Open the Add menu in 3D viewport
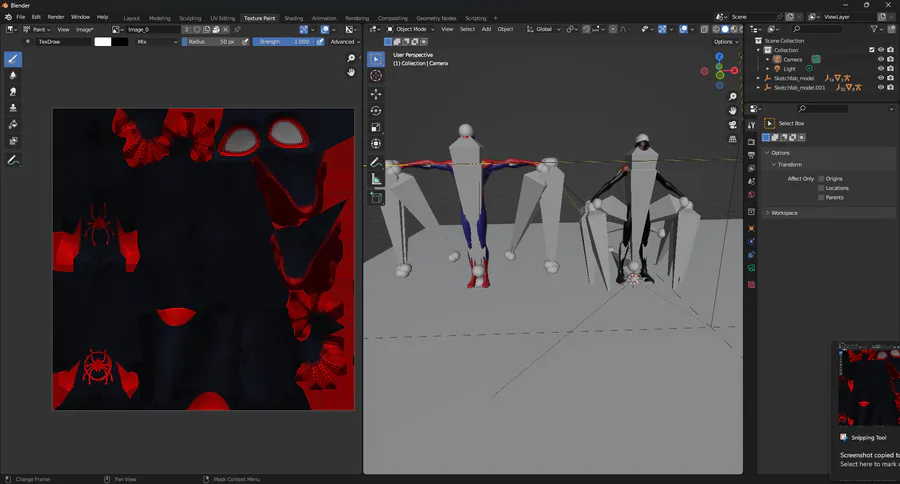The width and height of the screenshot is (900, 484). click(486, 29)
